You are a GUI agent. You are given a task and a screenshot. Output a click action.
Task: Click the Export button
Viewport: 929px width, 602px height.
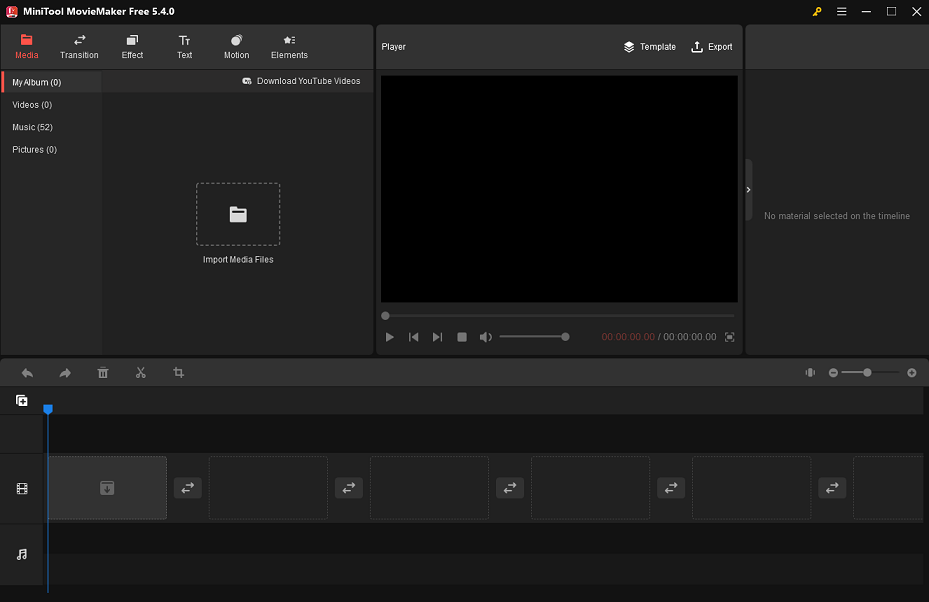click(x=712, y=47)
